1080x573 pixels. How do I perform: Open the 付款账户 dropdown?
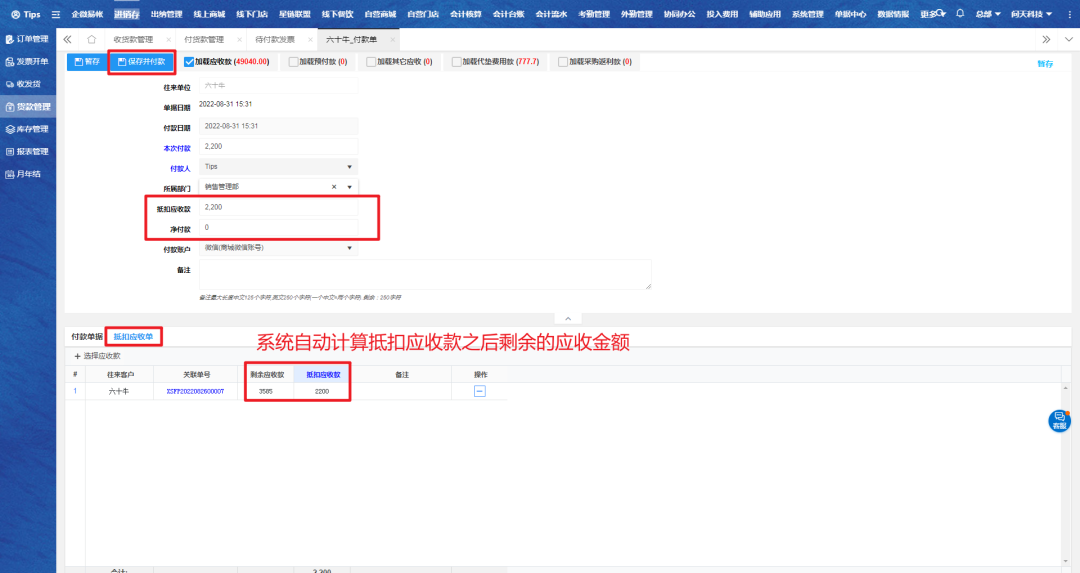[349, 248]
